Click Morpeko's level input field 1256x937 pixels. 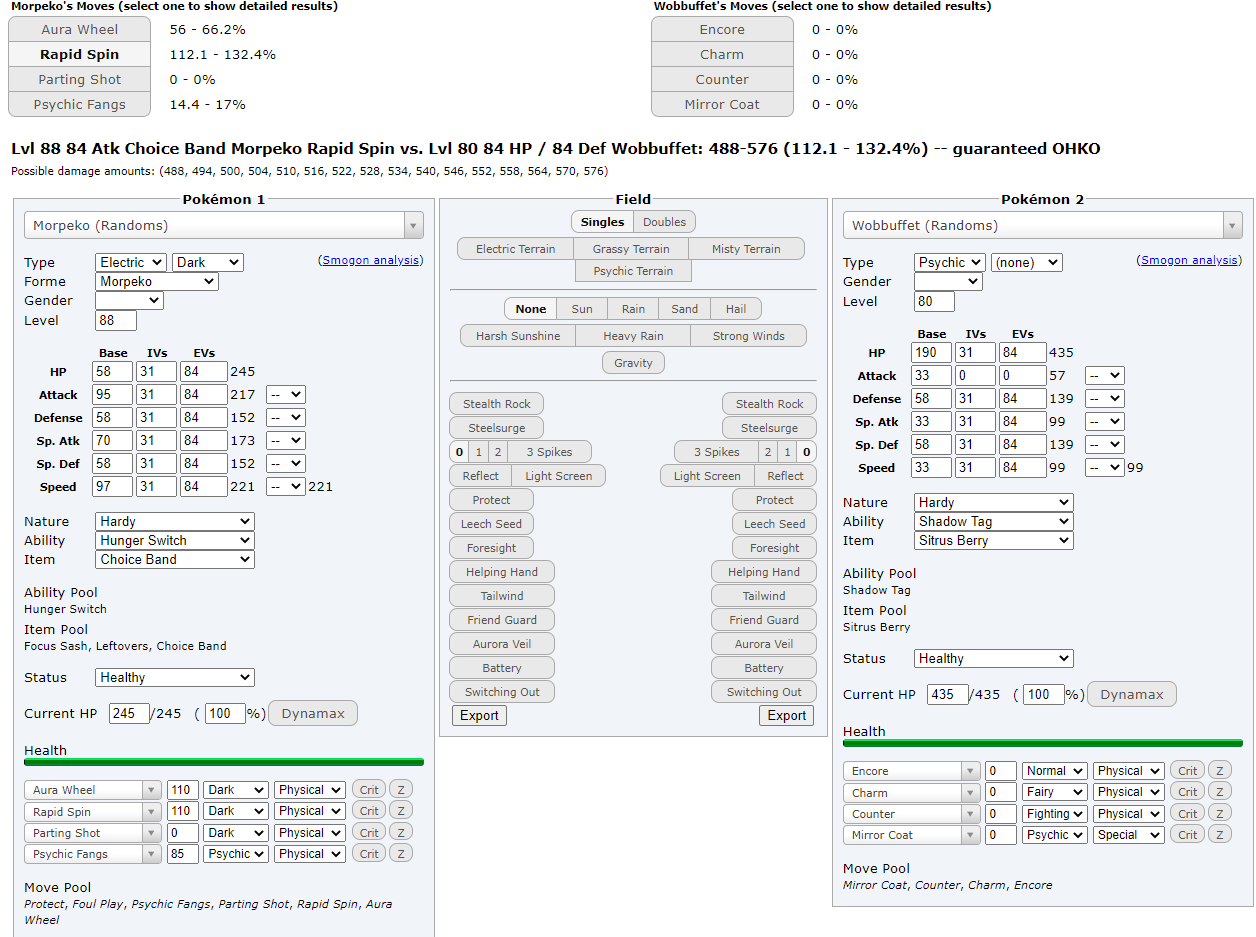click(116, 321)
